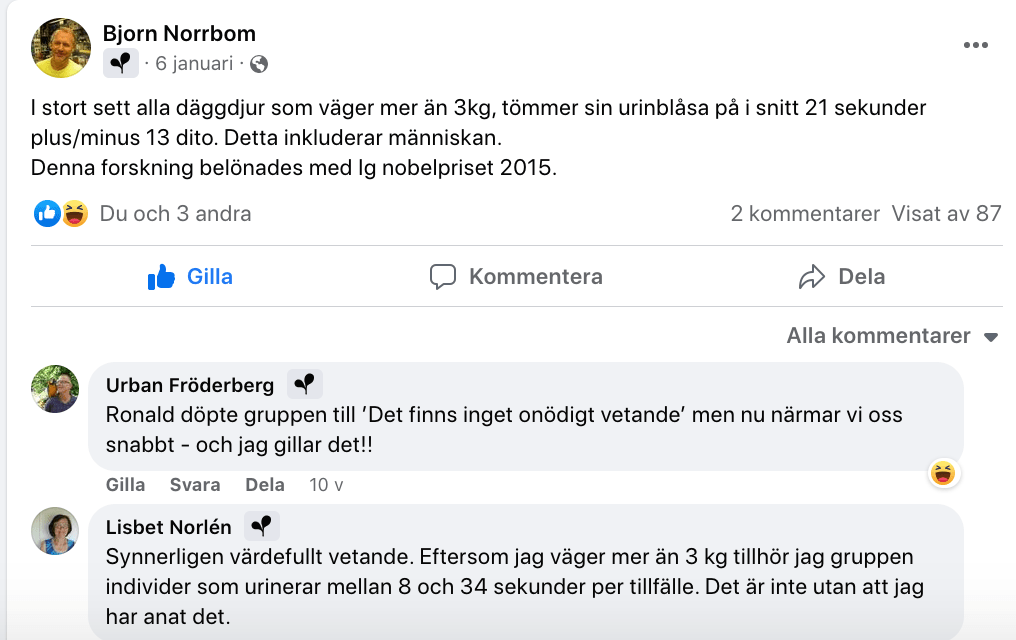Screen dimensions: 1016x640
Task: Click Svara under Urban's comment
Action: click(195, 485)
